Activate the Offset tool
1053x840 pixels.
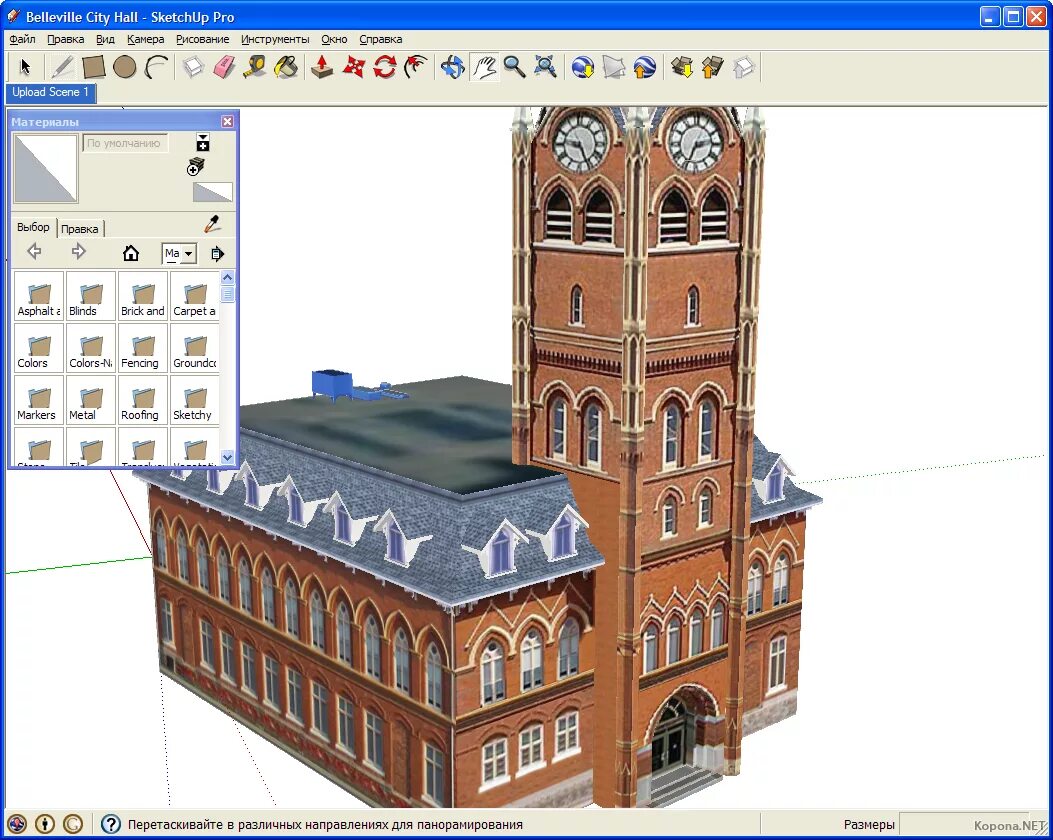tap(416, 67)
